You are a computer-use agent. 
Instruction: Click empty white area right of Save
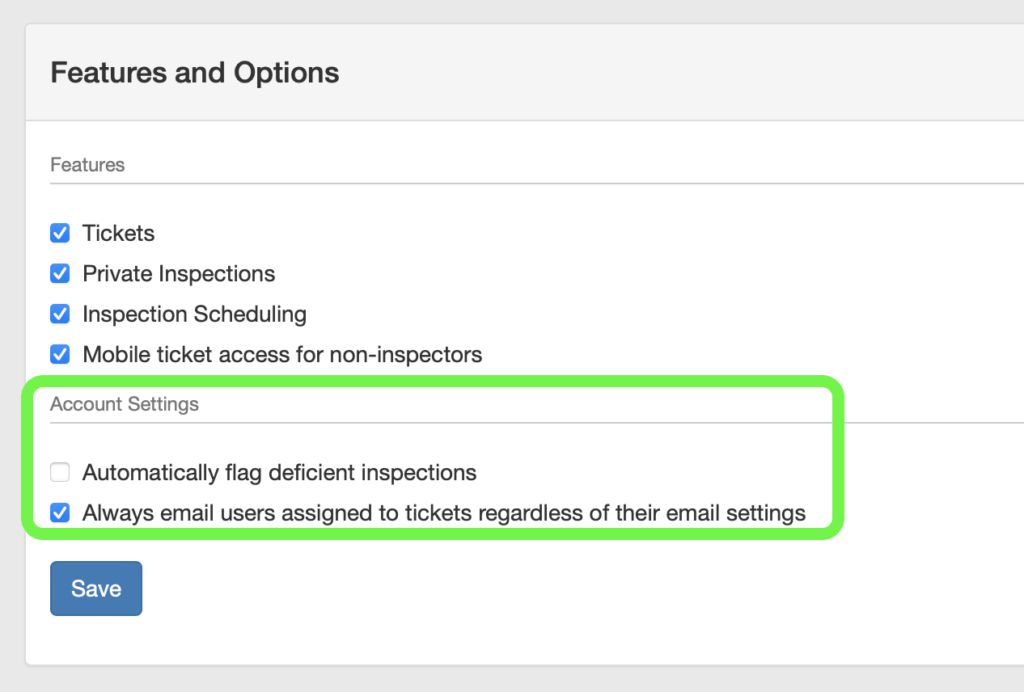pyautogui.click(x=500, y=590)
